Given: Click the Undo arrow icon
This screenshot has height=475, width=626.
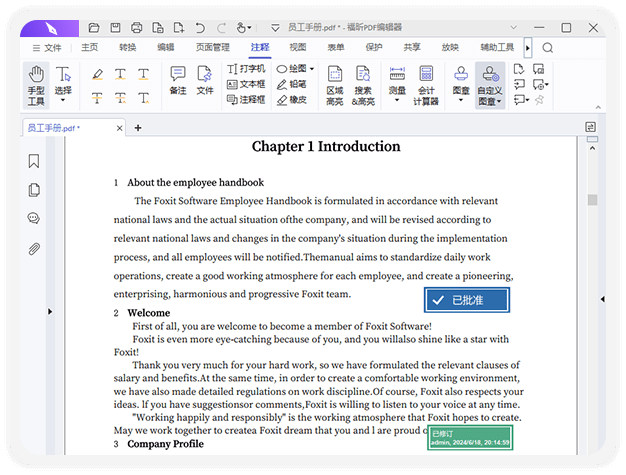Looking at the screenshot, I should [x=200, y=28].
